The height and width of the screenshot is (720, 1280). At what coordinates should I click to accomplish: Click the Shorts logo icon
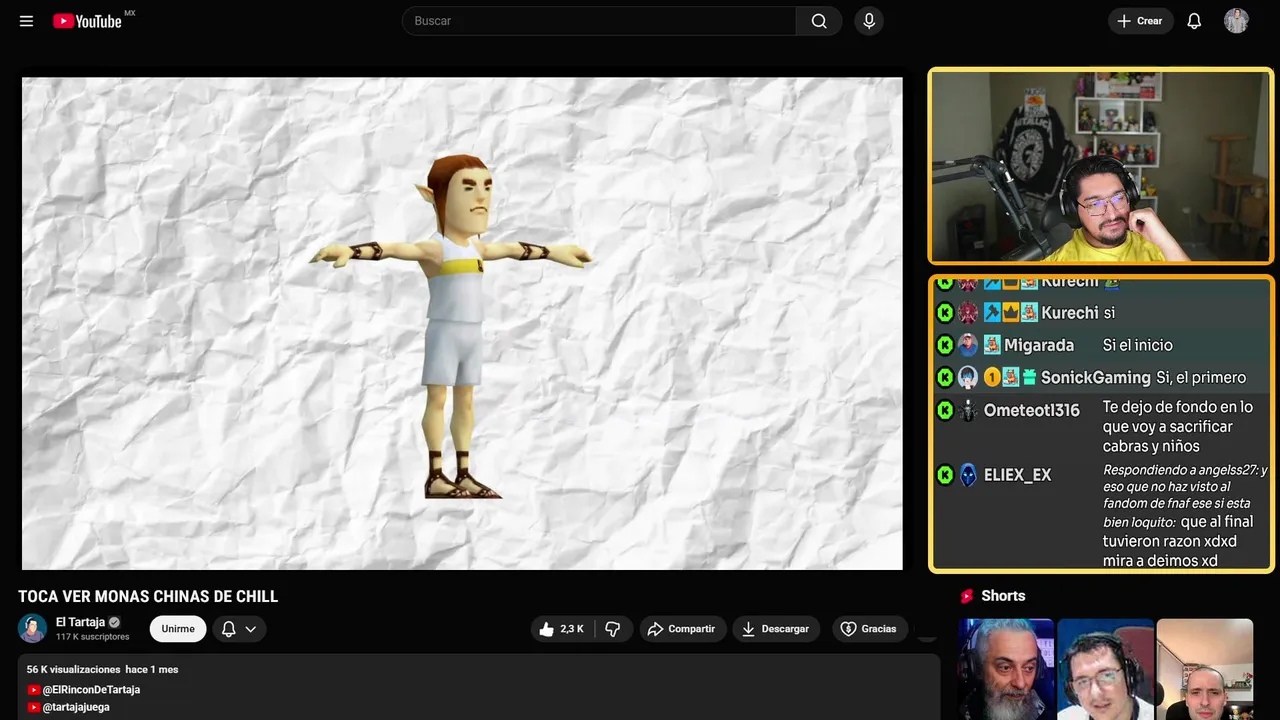point(967,596)
